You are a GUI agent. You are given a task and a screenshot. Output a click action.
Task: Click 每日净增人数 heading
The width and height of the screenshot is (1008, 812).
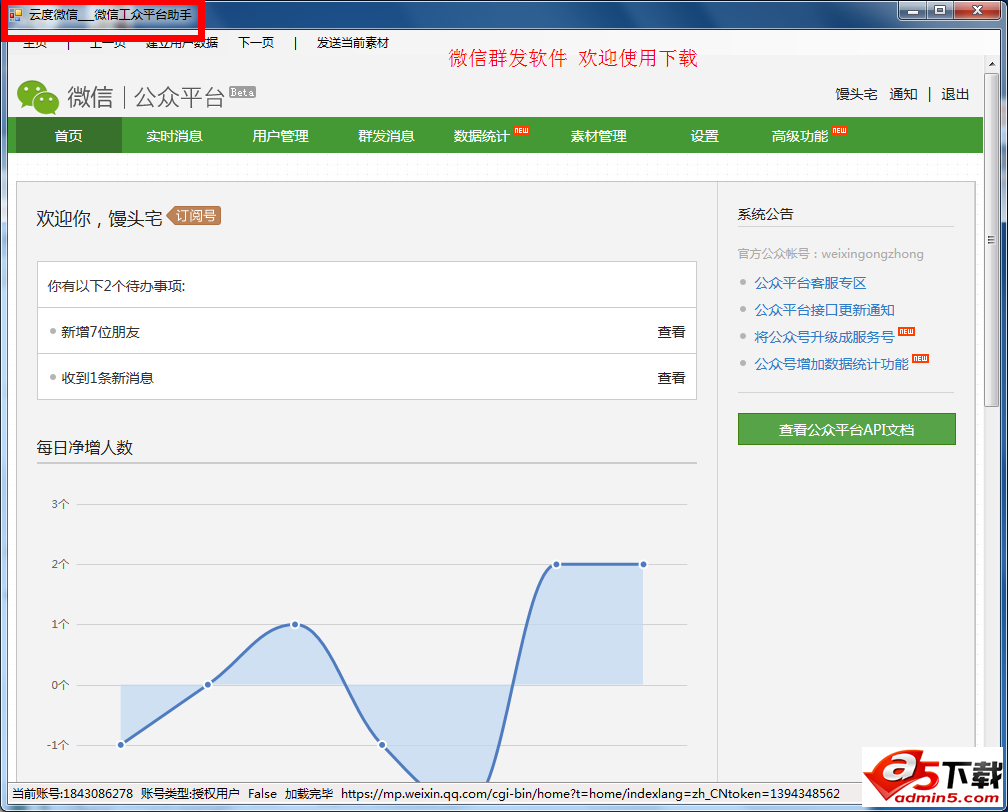pos(84,447)
